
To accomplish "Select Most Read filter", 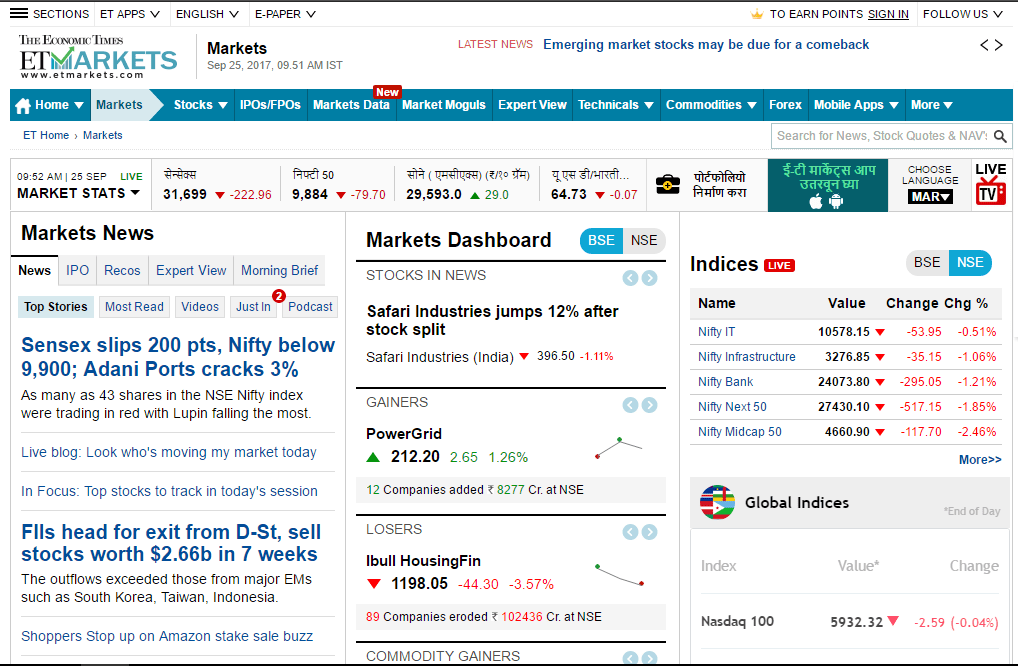I will click(134, 306).
